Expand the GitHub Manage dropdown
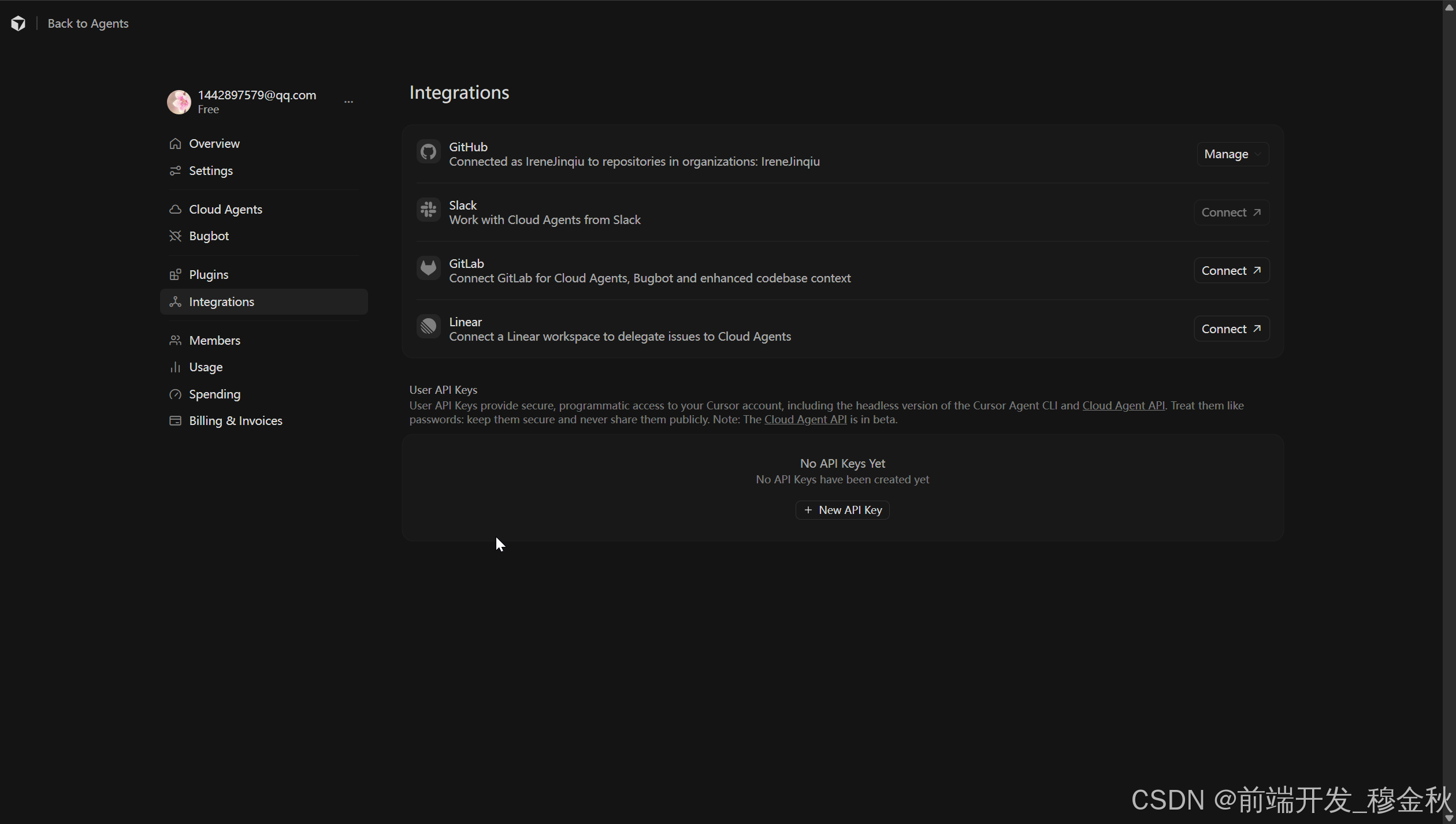1456x824 pixels. pyautogui.click(x=1232, y=154)
